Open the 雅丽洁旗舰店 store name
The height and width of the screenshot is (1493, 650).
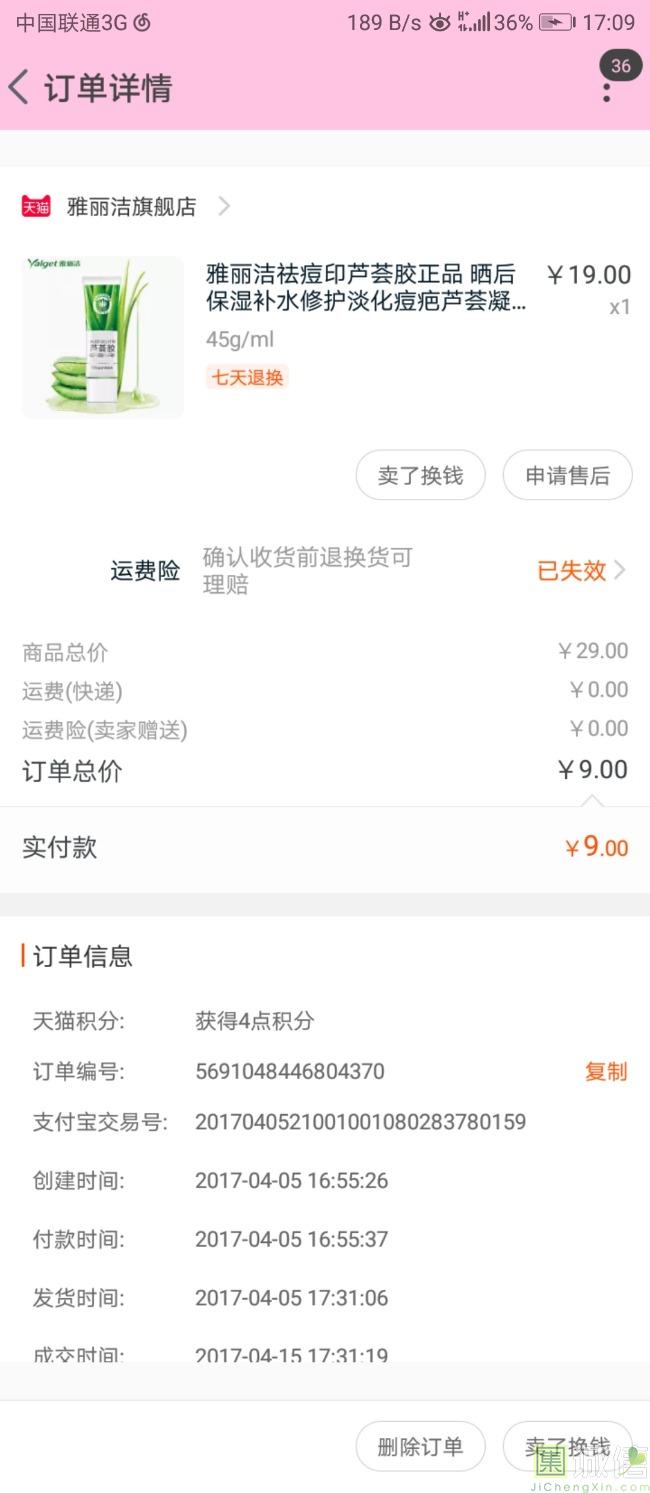click(131, 207)
